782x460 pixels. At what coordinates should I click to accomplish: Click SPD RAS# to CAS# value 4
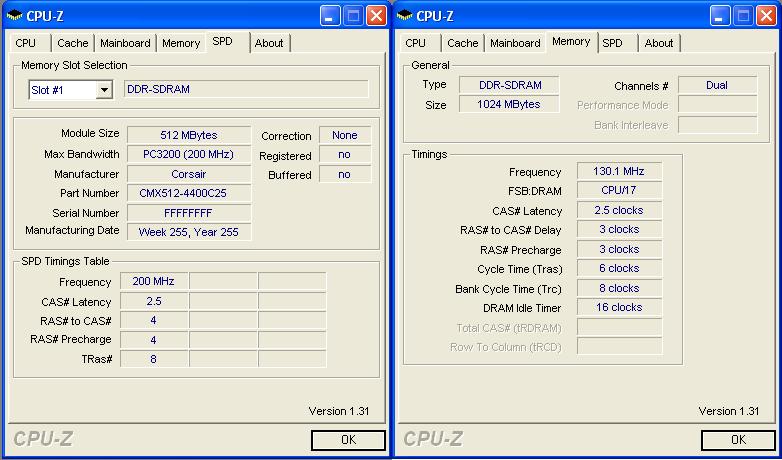(x=154, y=320)
